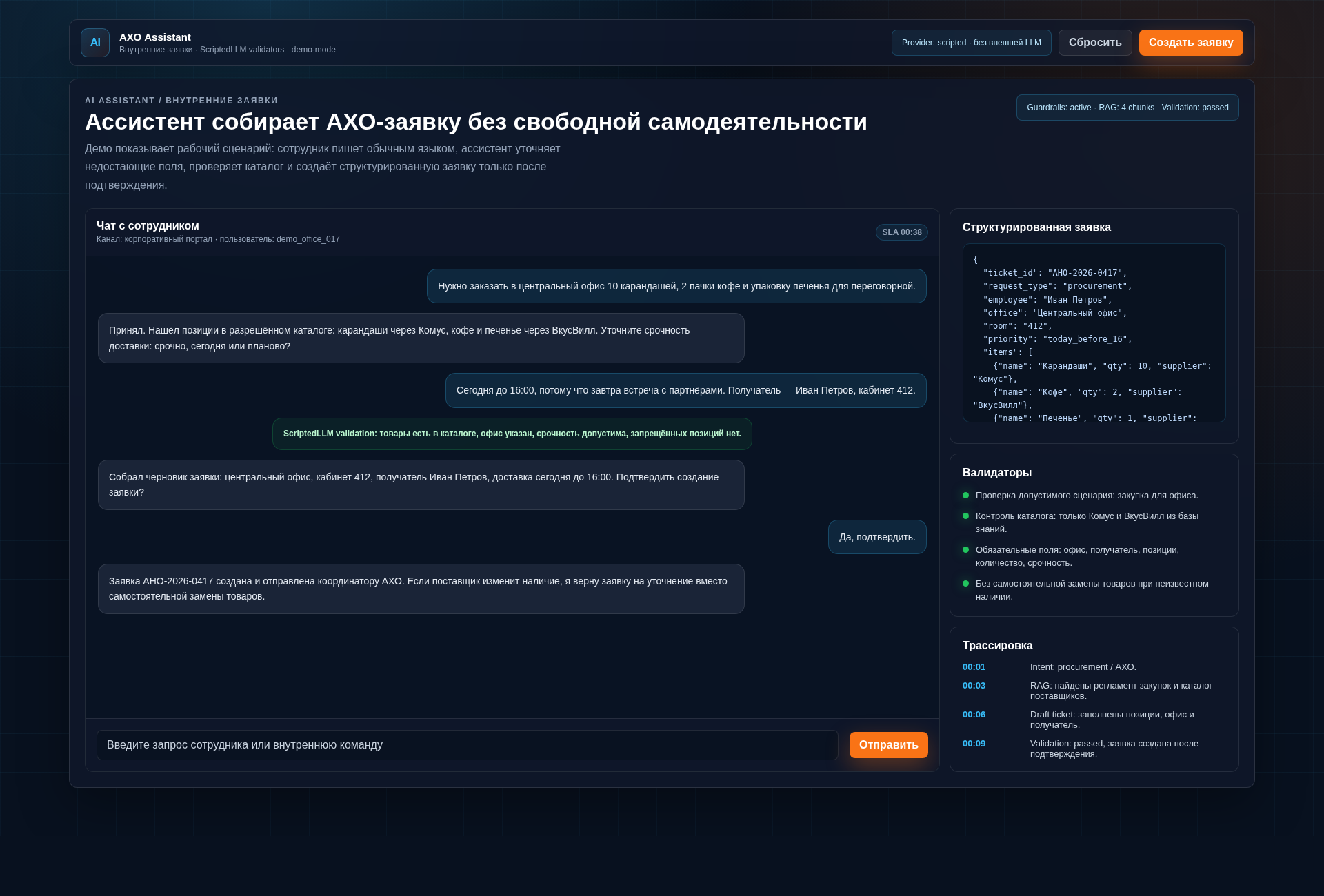Focus the employee request input field
This screenshot has height=896, width=1324.
468,745
